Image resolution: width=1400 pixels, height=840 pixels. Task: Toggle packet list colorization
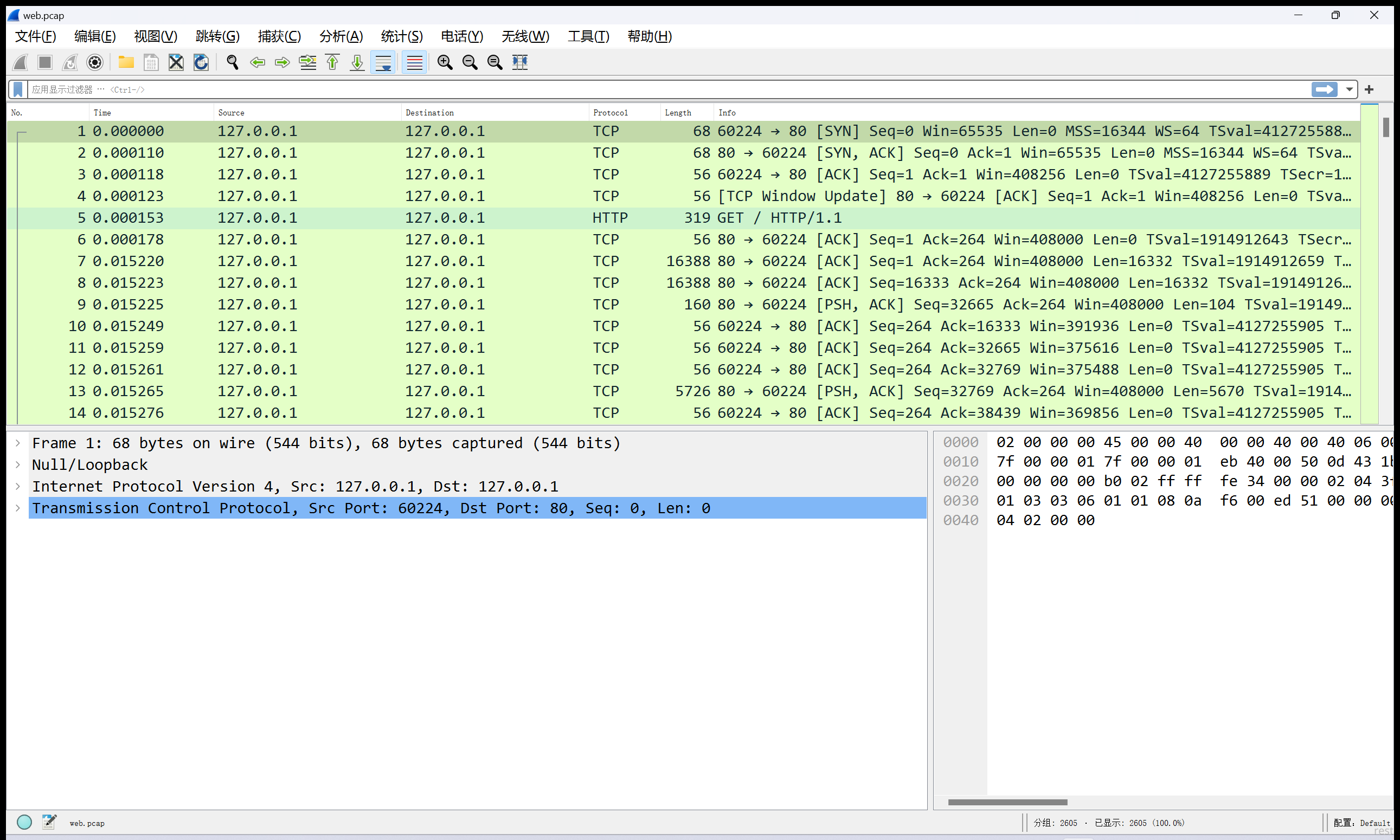tap(414, 62)
